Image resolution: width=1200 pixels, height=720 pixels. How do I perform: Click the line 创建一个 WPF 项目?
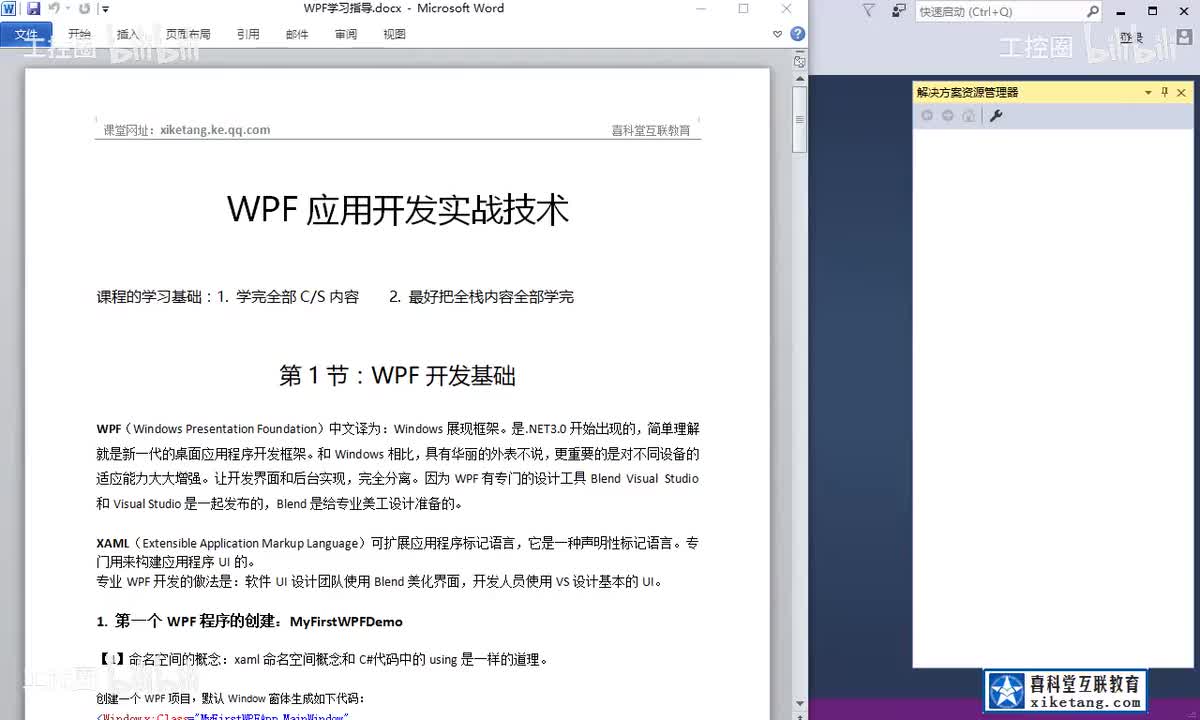[x=231, y=698]
